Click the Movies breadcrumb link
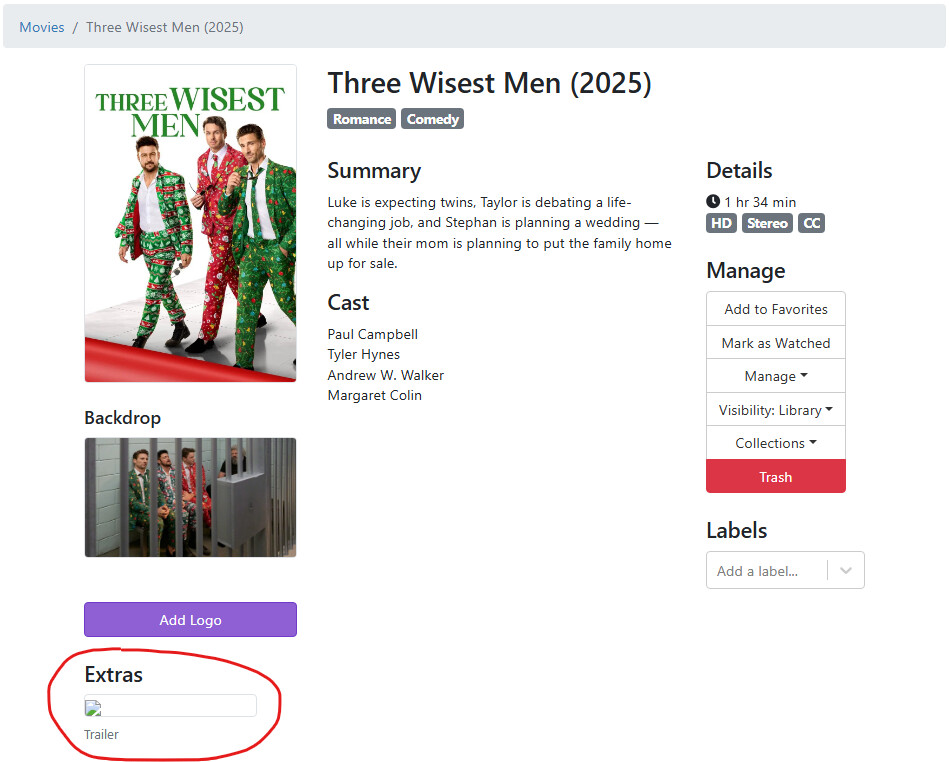The image size is (949, 762). point(42,27)
